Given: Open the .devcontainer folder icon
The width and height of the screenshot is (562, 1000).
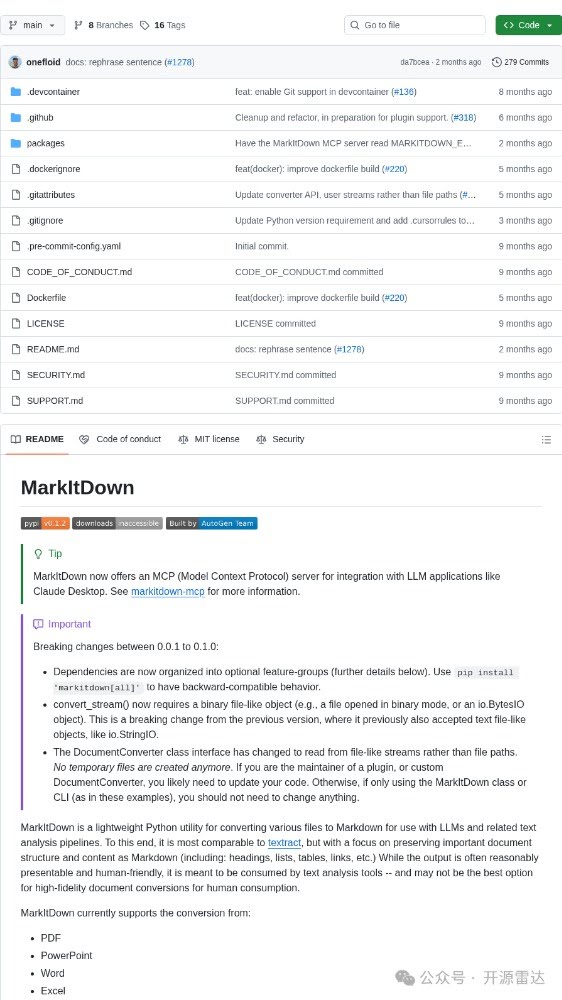Looking at the screenshot, I should pos(16,92).
